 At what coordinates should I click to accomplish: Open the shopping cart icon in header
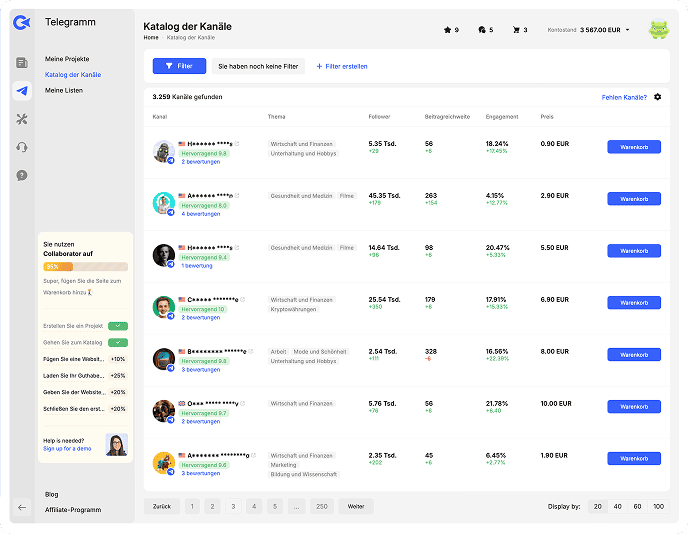[516, 30]
